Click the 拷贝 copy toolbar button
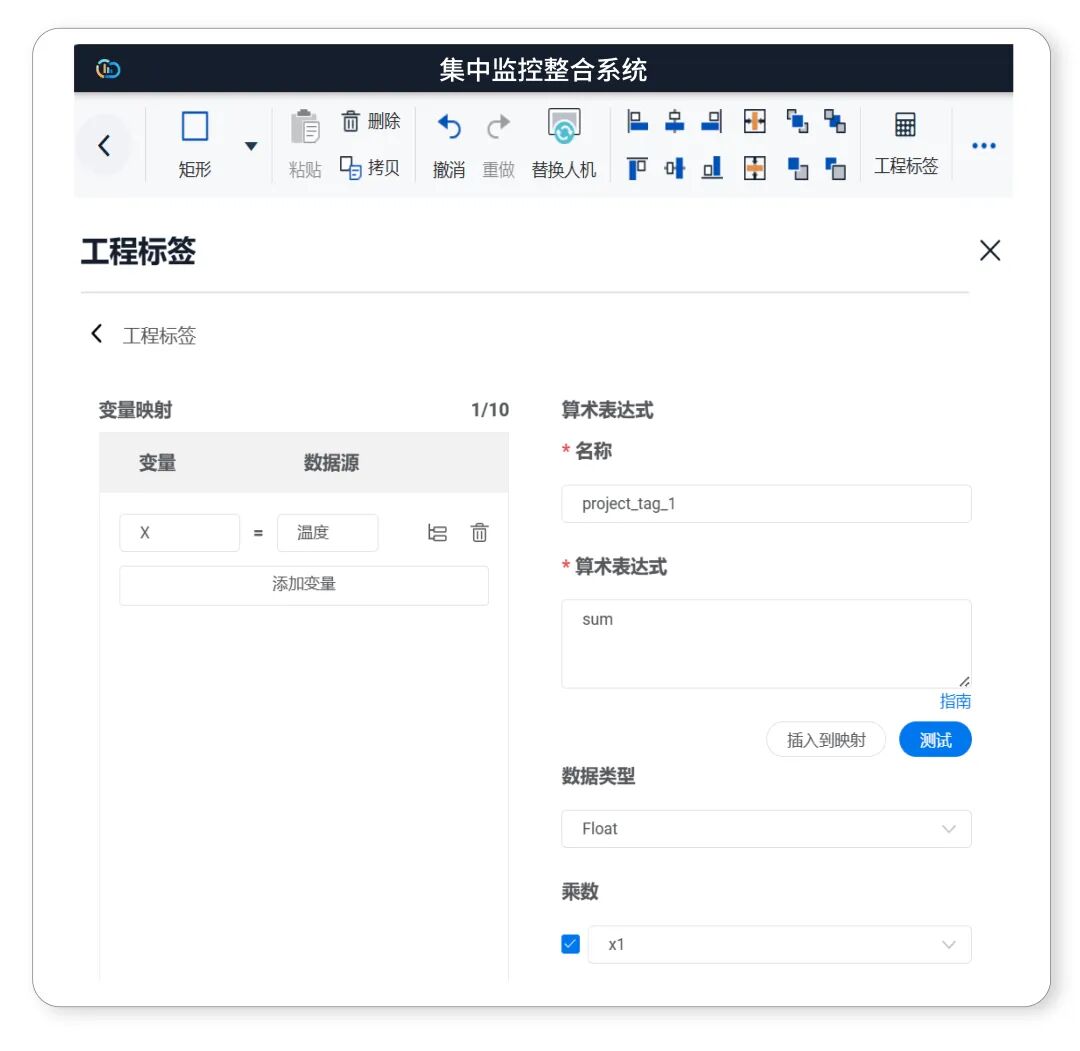 (370, 167)
